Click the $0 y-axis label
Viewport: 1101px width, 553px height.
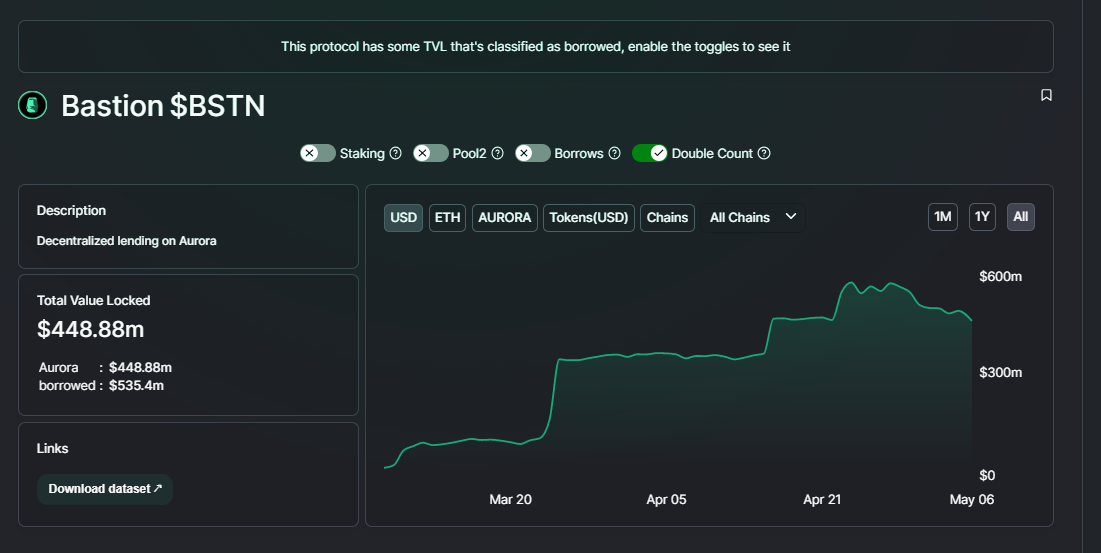[987, 476]
